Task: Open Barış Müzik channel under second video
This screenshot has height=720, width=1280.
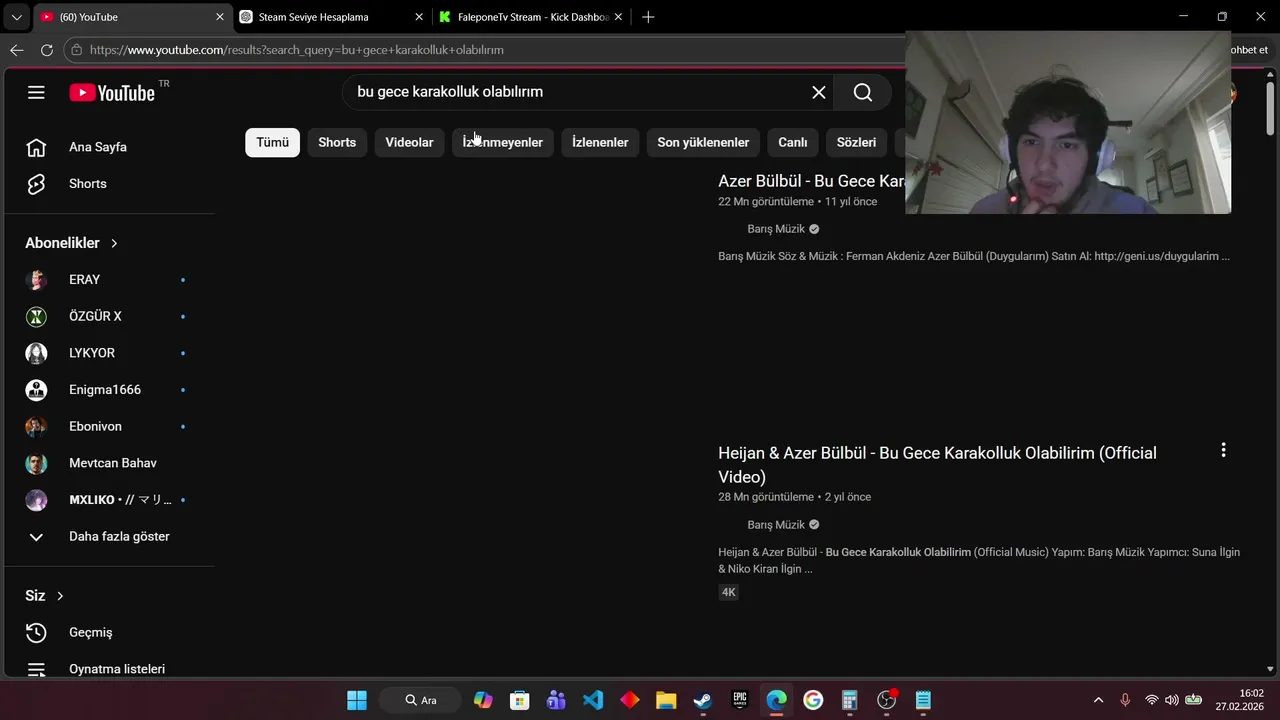Action: coord(776,525)
